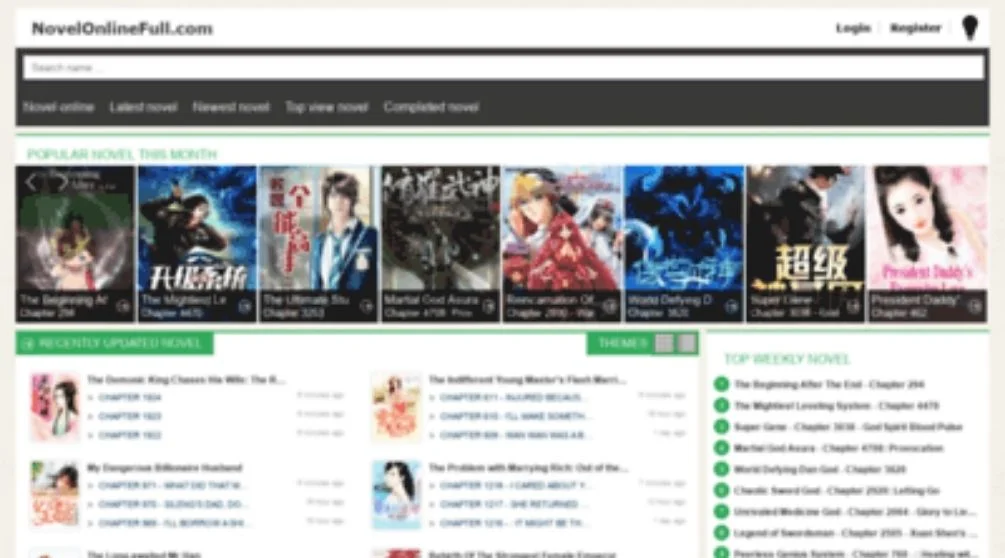Open Super Gene cover card
The height and width of the screenshot is (558, 1005).
pos(806,243)
